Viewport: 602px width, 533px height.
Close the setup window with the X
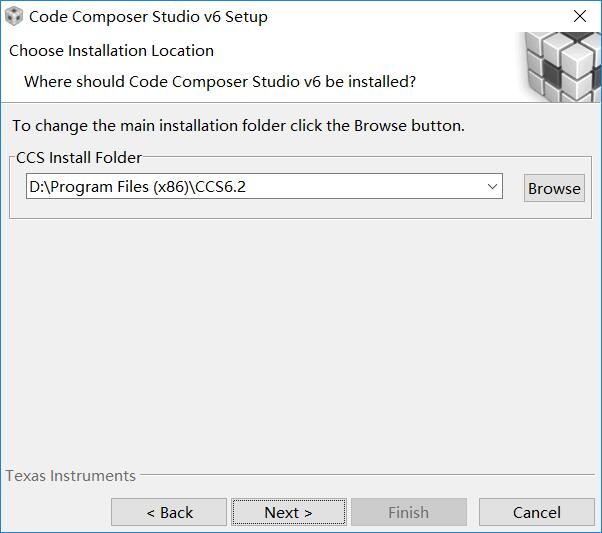pos(580,16)
